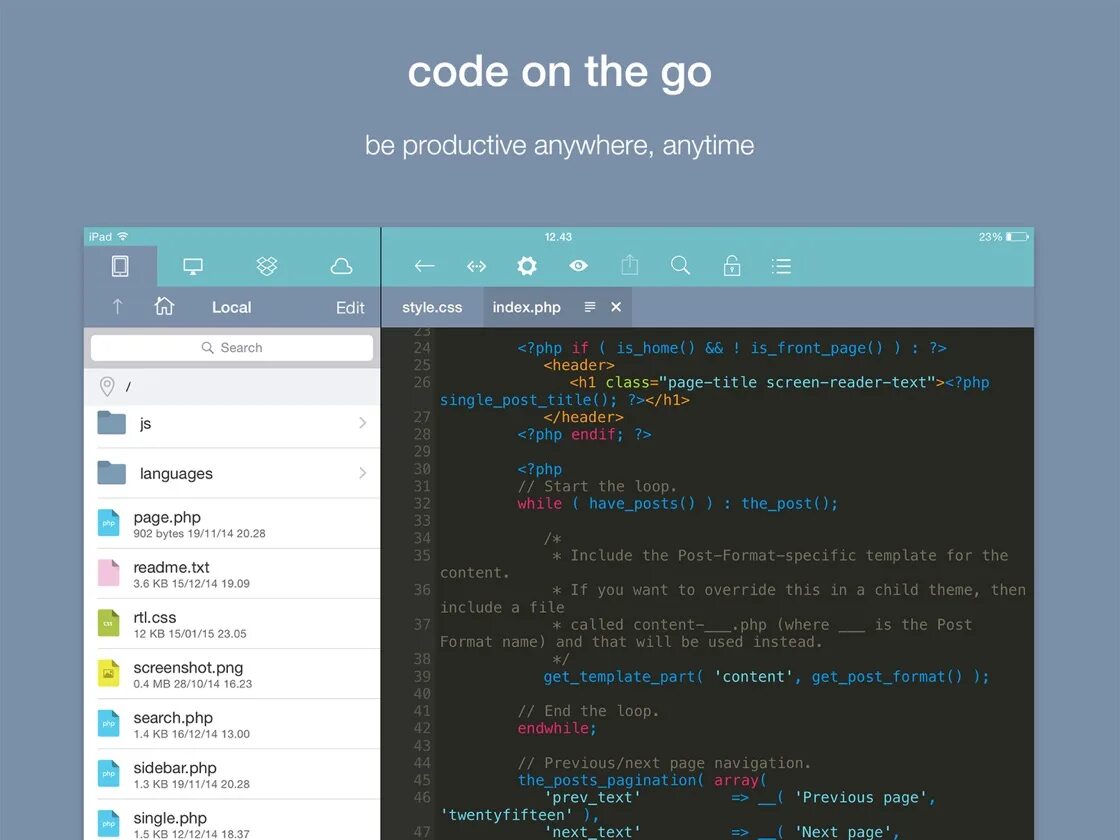Screen dimensions: 1120x840
Task: Expand the js folder chevron
Action: click(x=363, y=423)
